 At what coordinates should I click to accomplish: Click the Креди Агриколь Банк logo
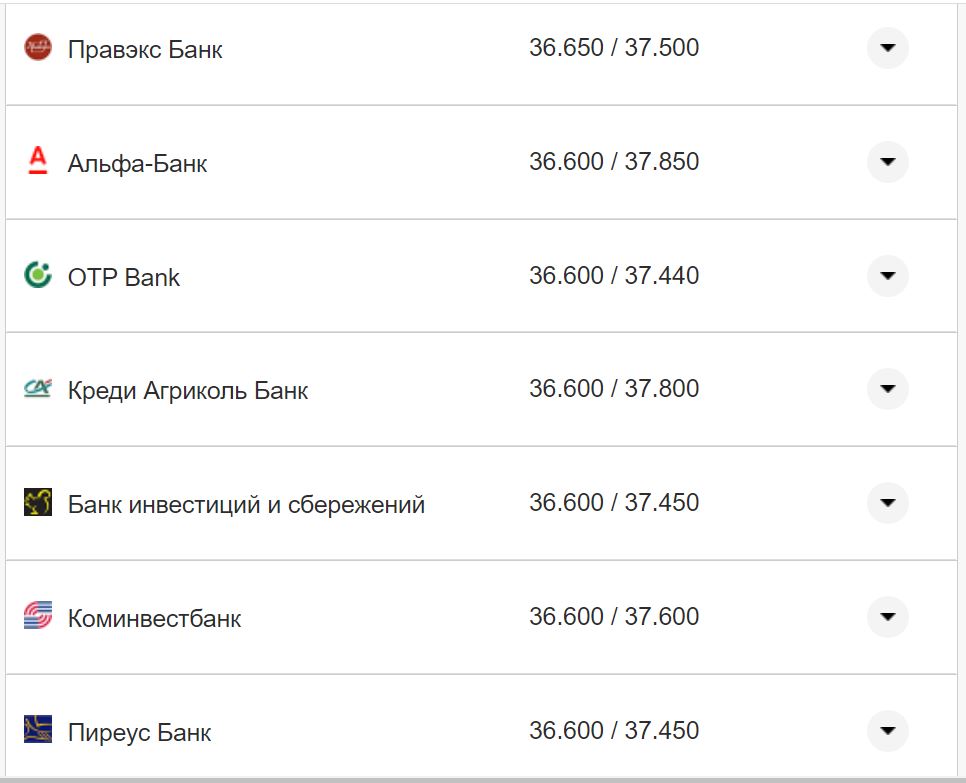pos(37,389)
